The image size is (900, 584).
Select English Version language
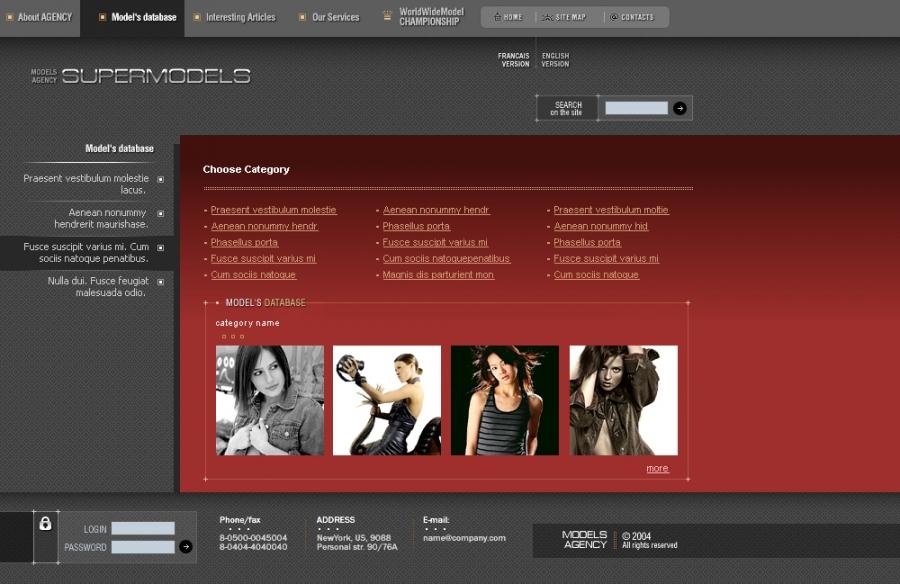pos(555,60)
